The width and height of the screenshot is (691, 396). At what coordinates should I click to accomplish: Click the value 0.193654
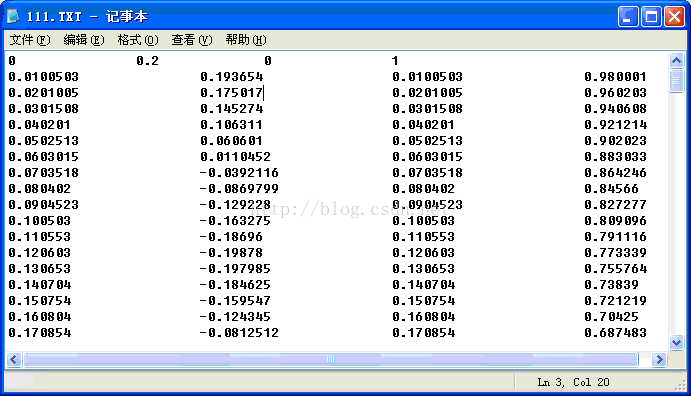pos(232,77)
